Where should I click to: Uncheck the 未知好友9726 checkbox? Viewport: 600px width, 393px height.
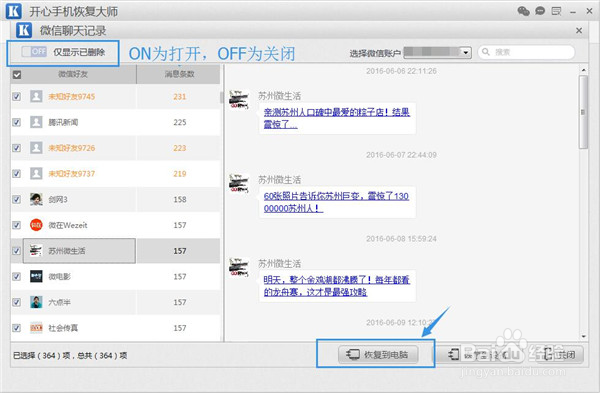[x=16, y=148]
